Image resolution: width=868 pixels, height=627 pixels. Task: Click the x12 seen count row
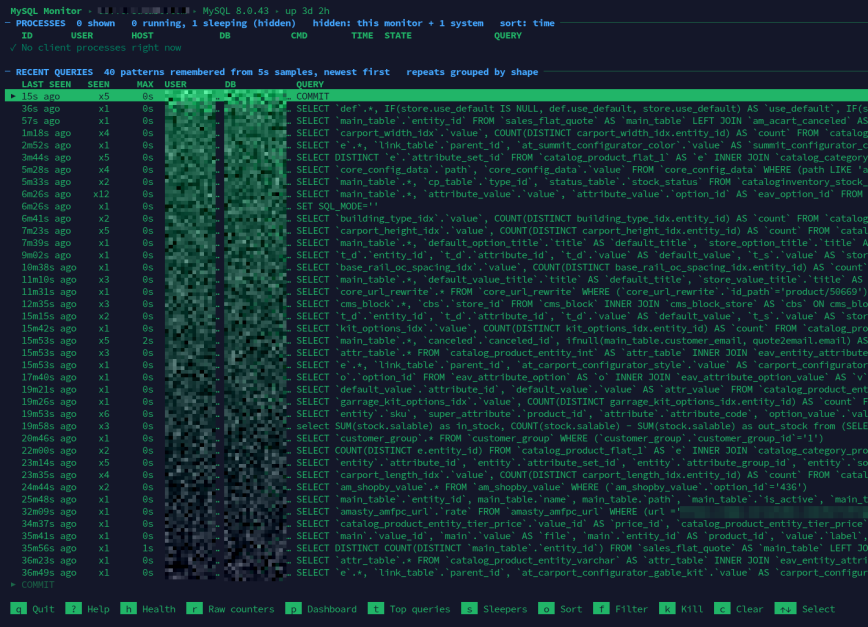pyautogui.click(x=436, y=194)
